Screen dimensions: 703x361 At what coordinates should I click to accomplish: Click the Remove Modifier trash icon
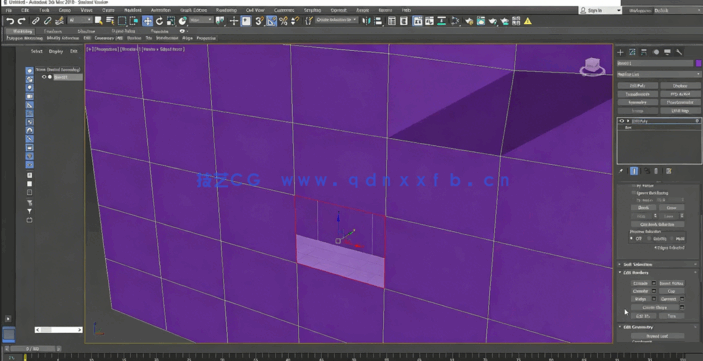(656, 171)
